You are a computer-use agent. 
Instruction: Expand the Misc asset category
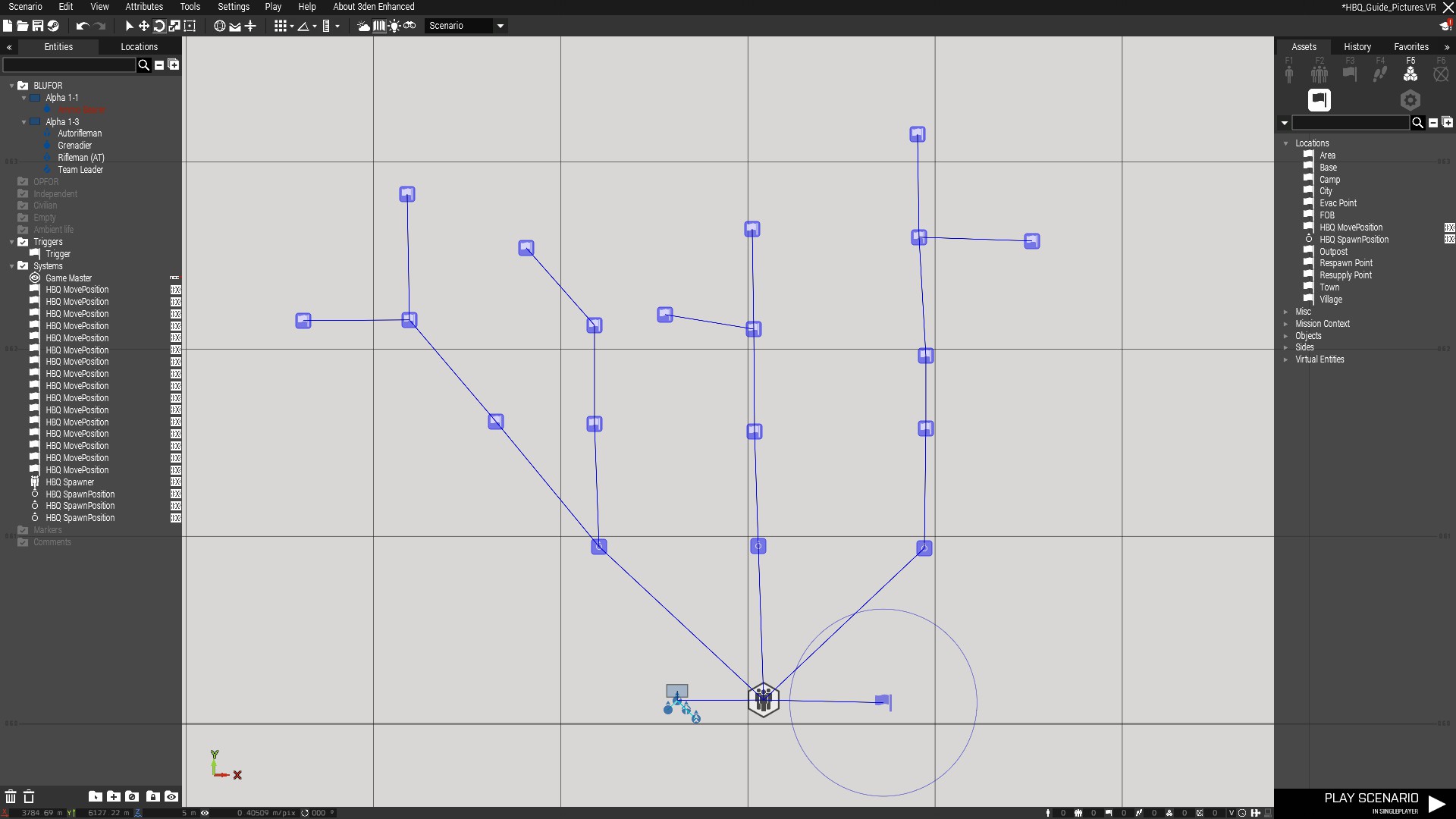click(1285, 312)
